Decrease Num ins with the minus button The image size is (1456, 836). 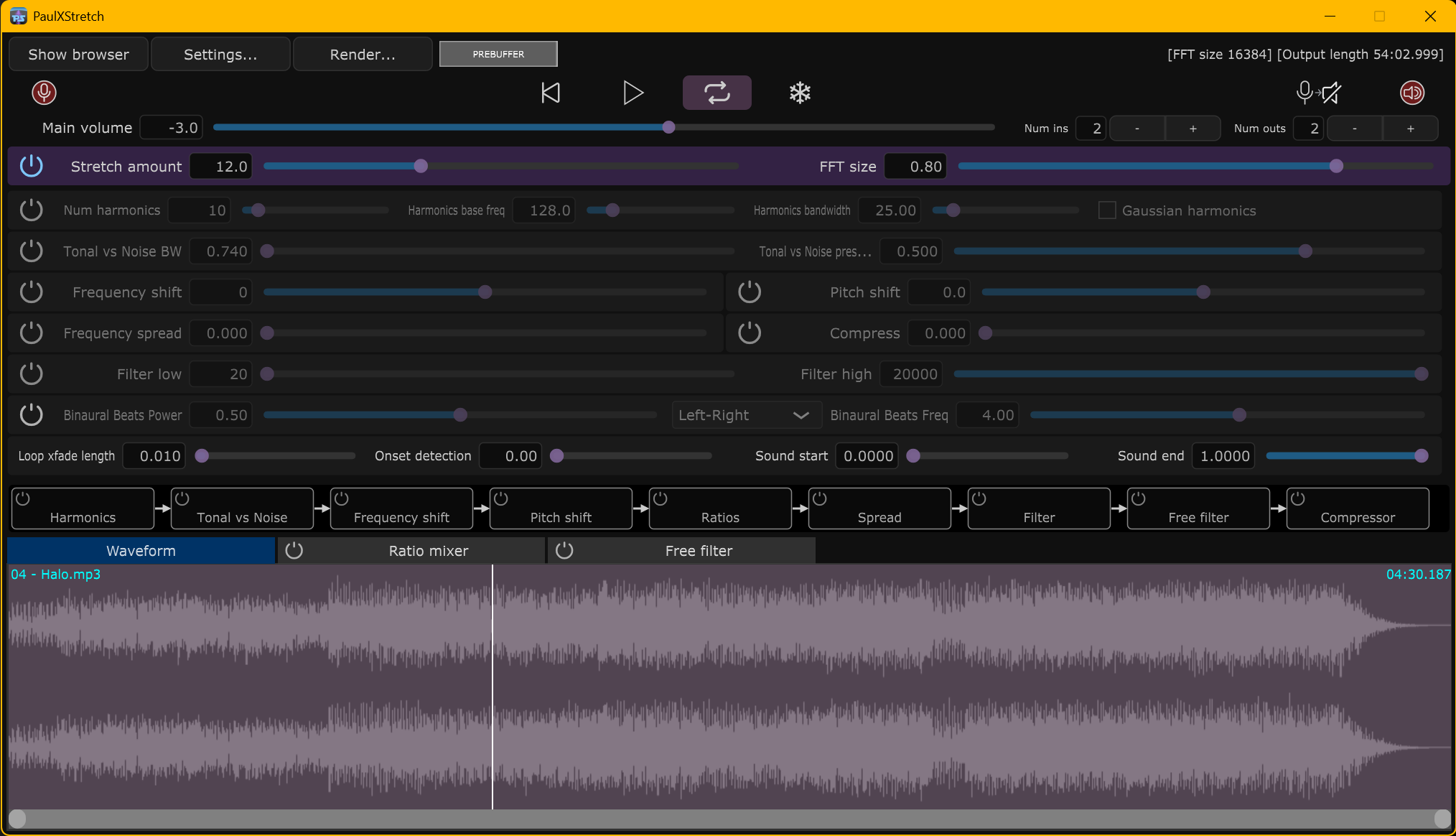click(1137, 129)
